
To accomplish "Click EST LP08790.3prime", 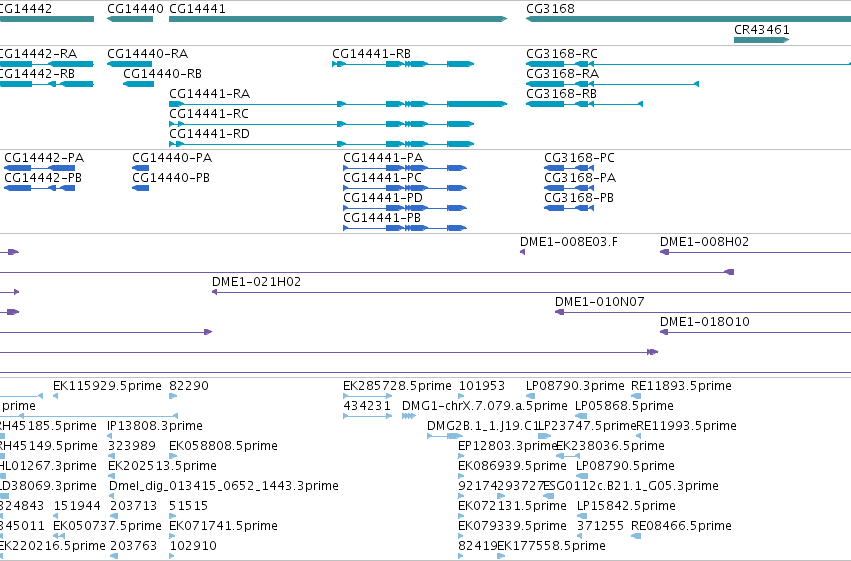I will coord(575,386).
